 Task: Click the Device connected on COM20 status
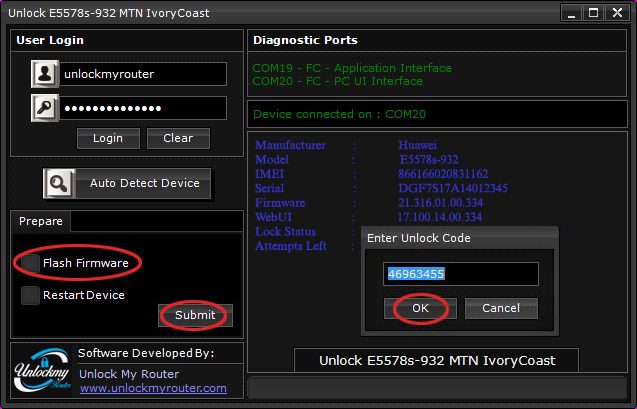coord(339,114)
